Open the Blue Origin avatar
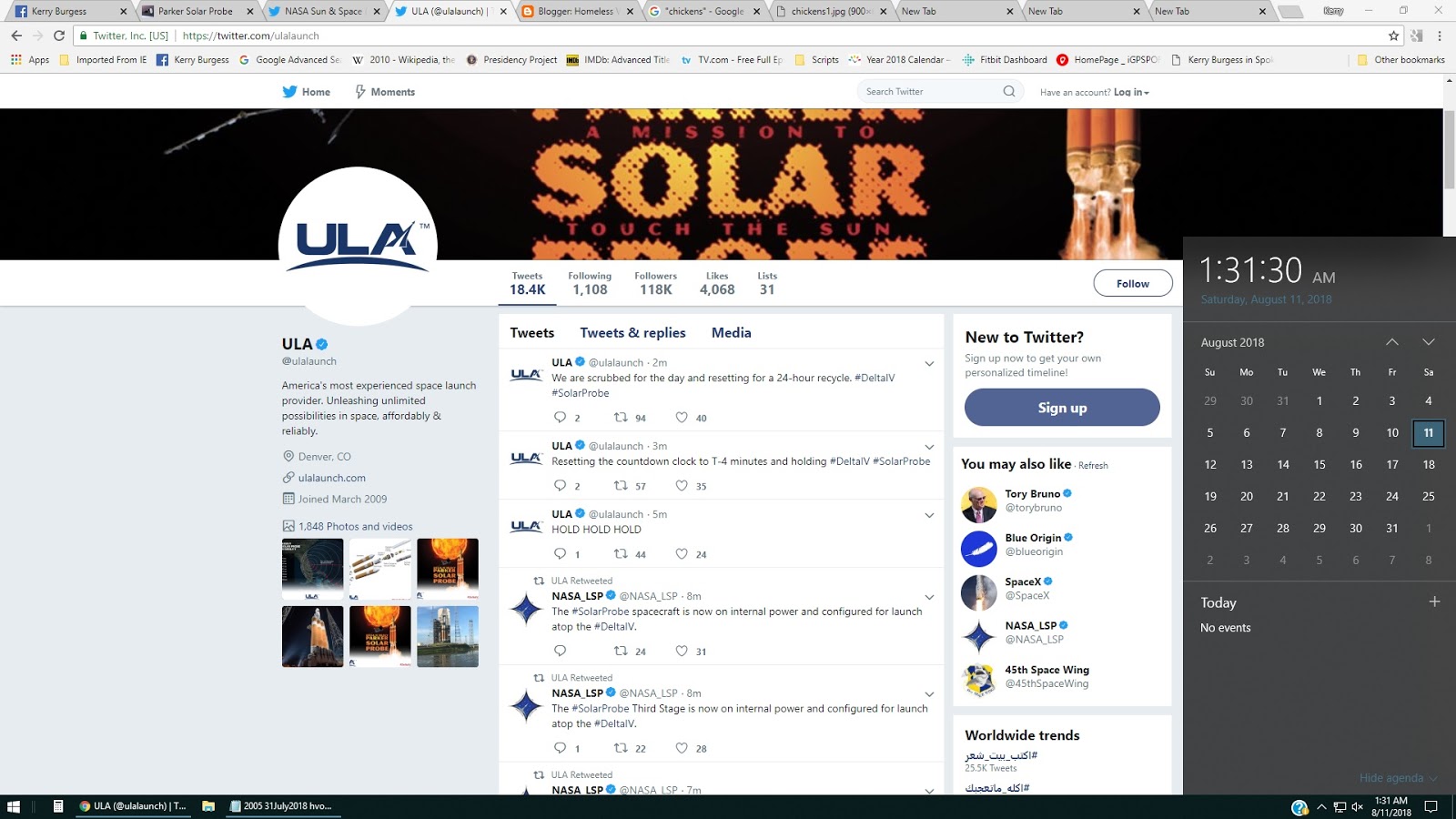This screenshot has width=1456, height=819. coord(979,549)
